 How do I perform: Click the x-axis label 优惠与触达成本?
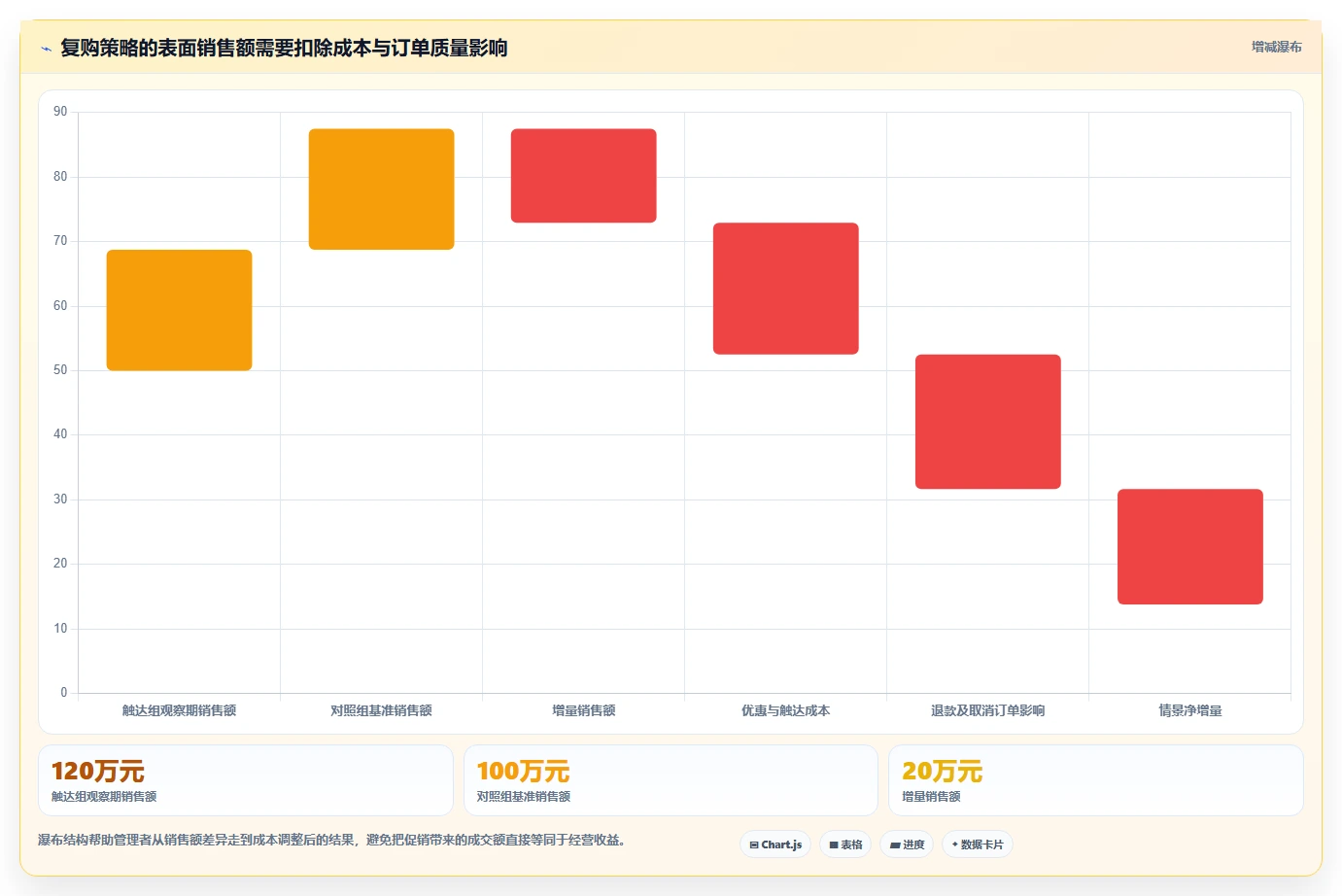[x=785, y=710]
